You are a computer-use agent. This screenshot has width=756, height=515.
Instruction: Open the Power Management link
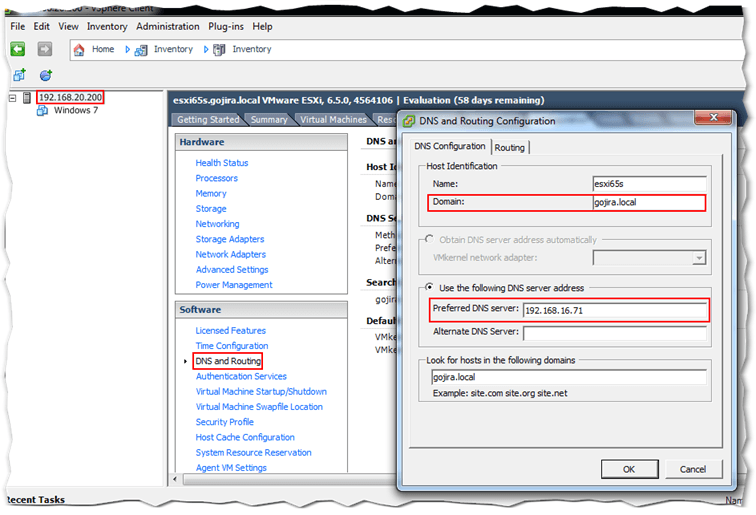234,285
